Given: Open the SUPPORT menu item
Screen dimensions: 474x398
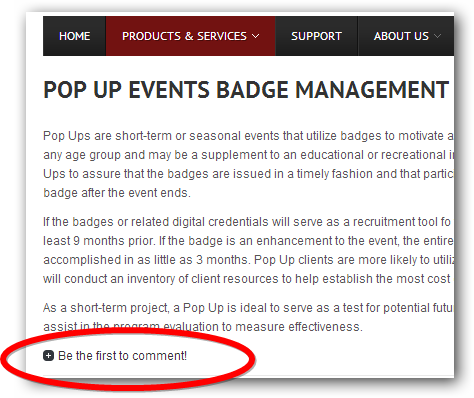Looking at the screenshot, I should [316, 36].
